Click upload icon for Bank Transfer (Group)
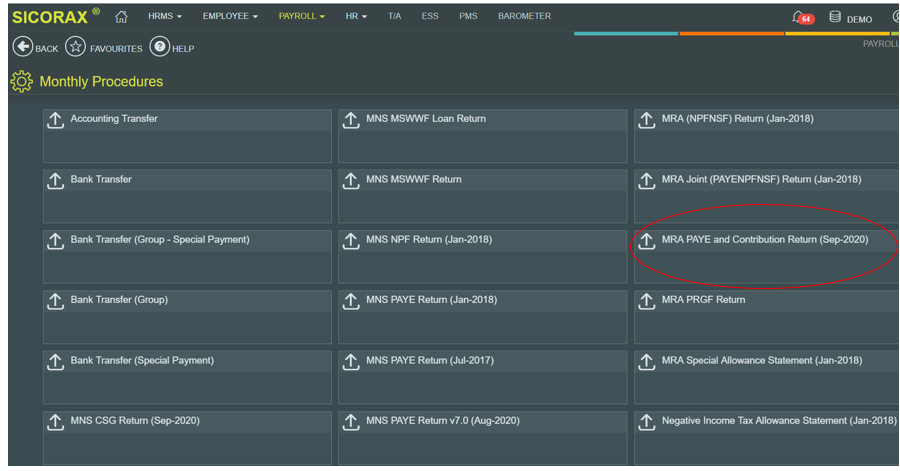The width and height of the screenshot is (900, 471). pyautogui.click(x=55, y=301)
